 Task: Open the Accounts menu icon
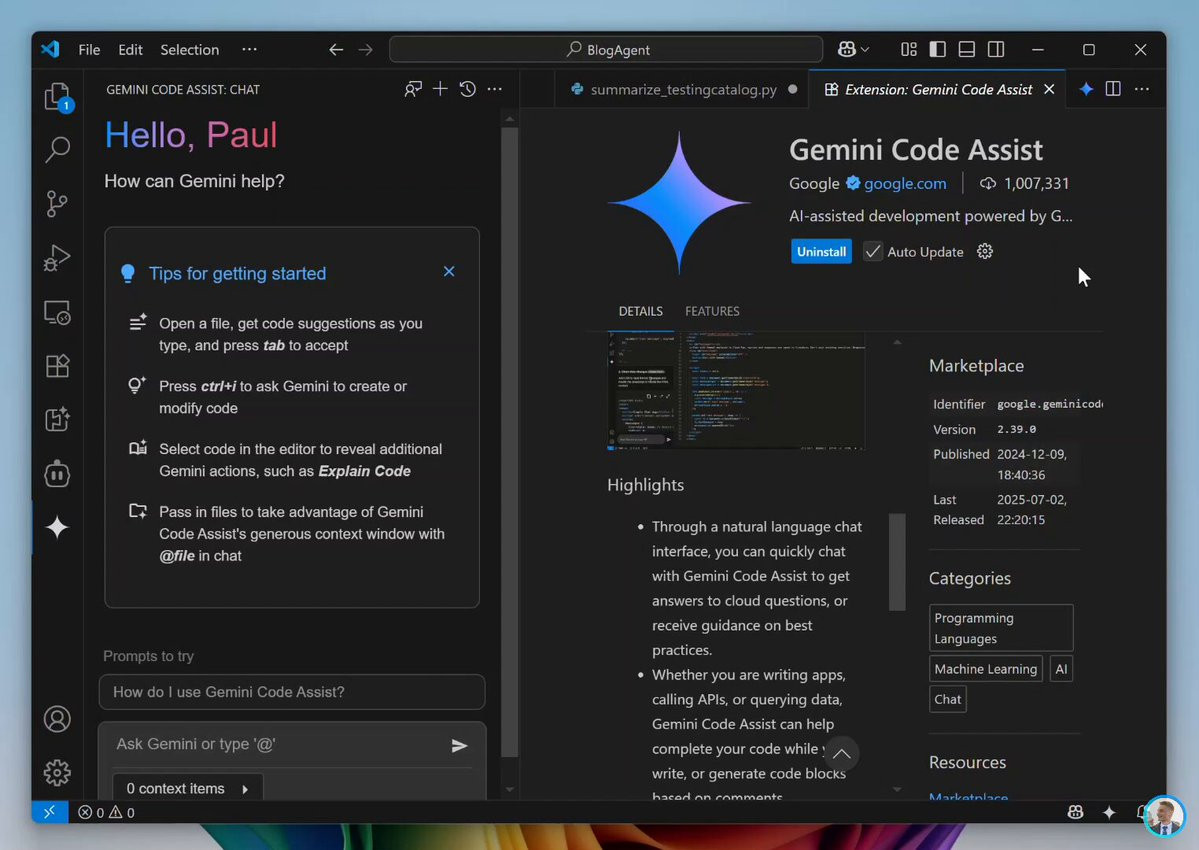click(x=57, y=719)
